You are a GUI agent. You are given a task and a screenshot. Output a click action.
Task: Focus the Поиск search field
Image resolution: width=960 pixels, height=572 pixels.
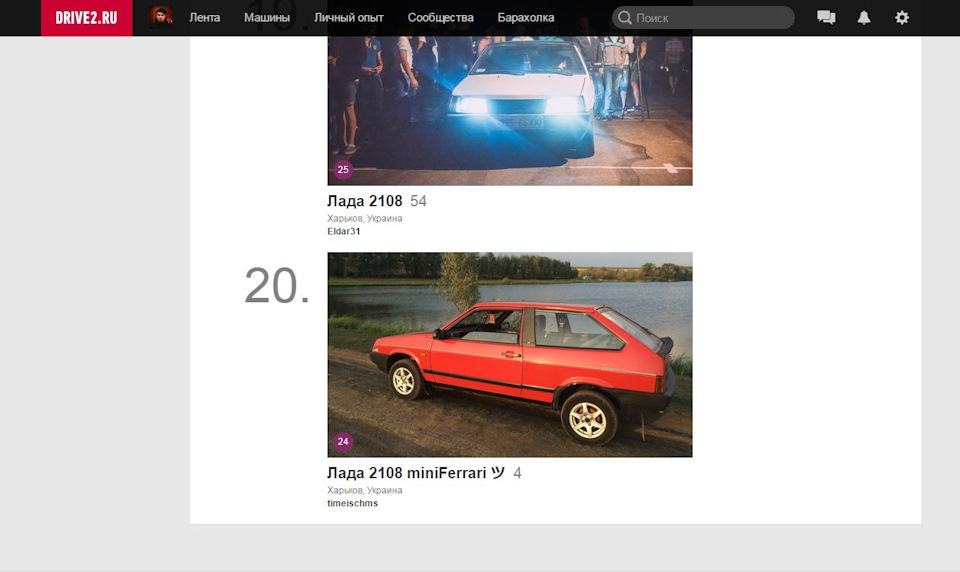coord(703,18)
